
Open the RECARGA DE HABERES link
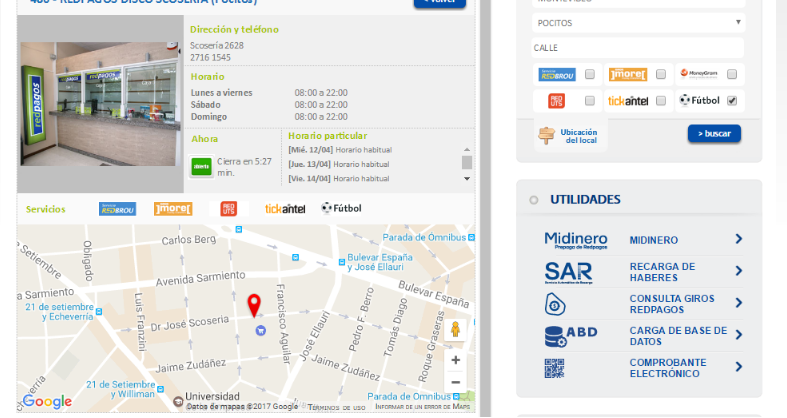[662, 272]
